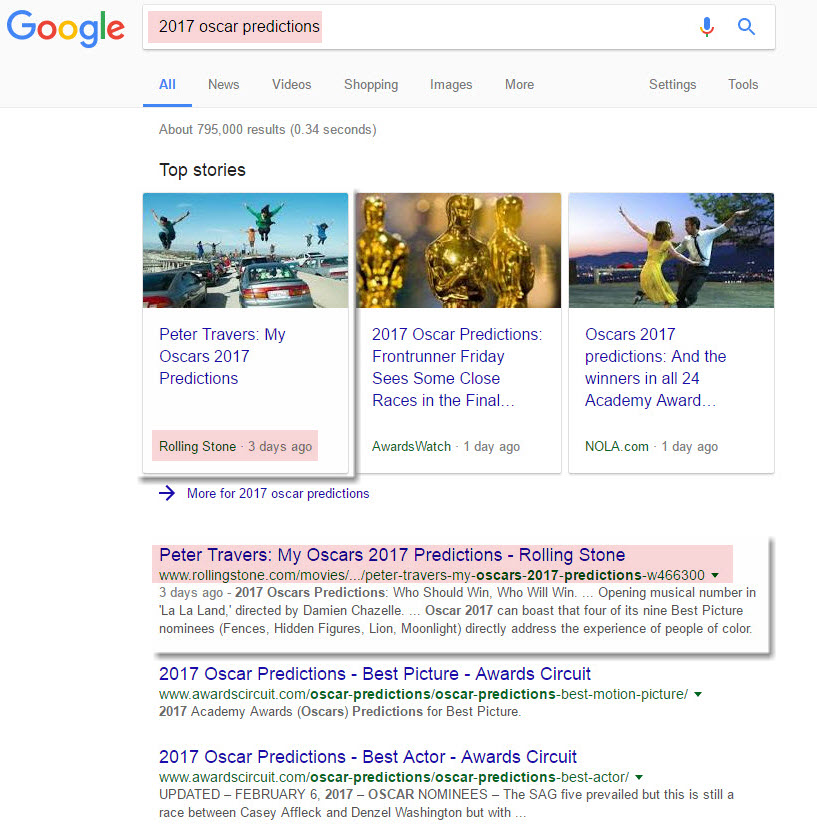817x828 pixels.
Task: Start voice search with the microphone icon
Action: coord(707,26)
